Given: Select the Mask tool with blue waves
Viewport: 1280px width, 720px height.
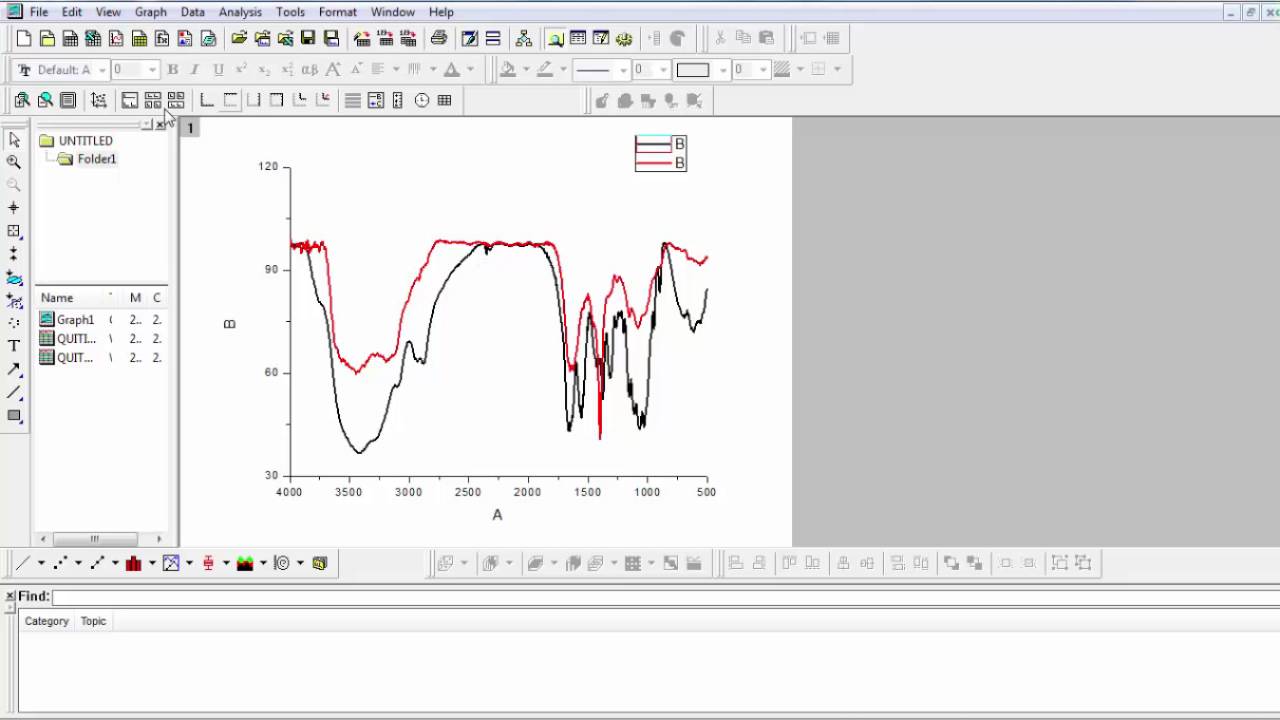Looking at the screenshot, I should point(14,277).
